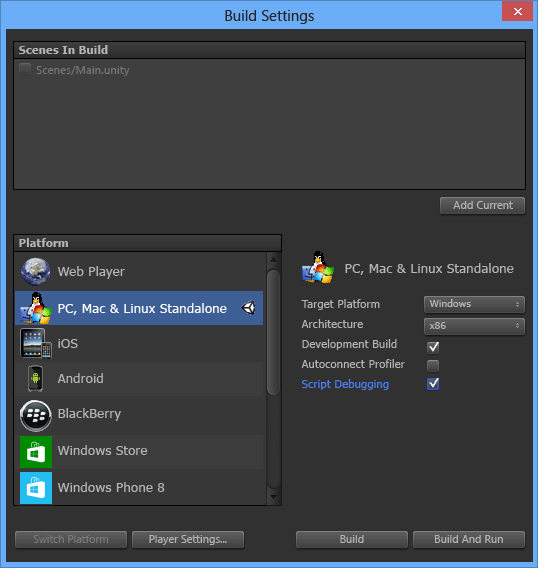
Task: Close the Build Settings window
Action: (518, 12)
